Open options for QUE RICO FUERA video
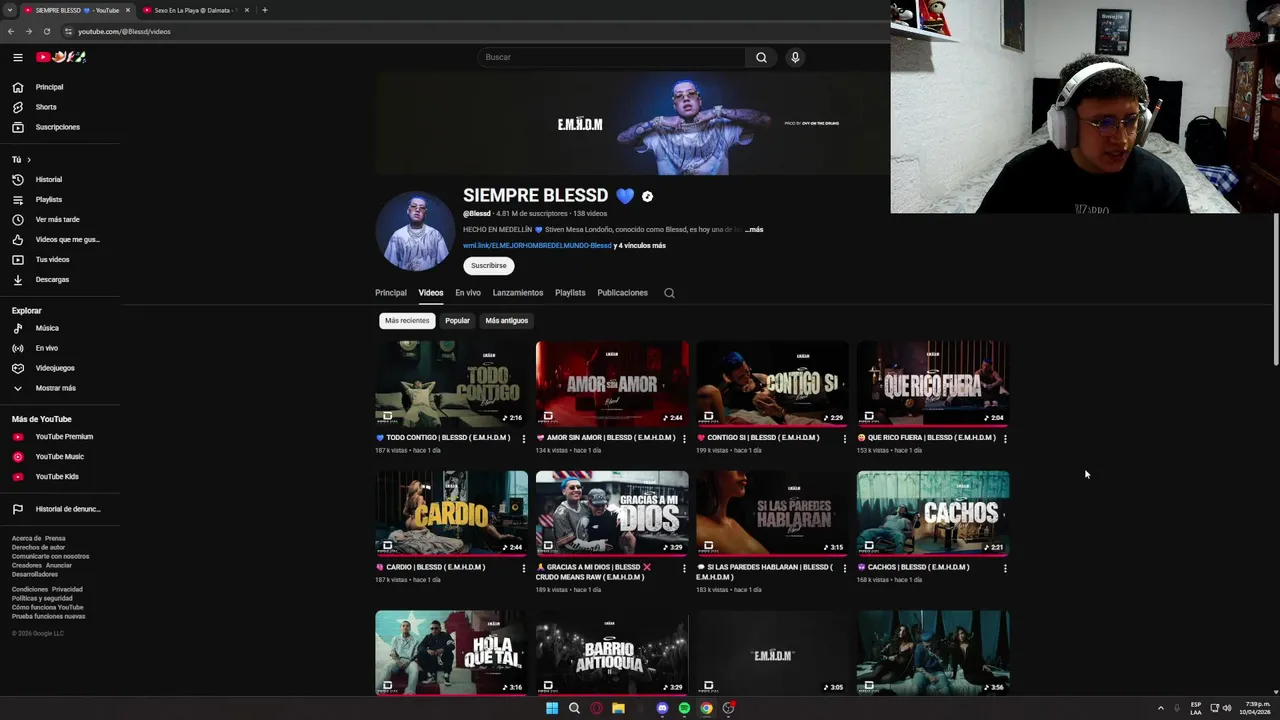Viewport: 1280px width, 720px height. (1005, 438)
